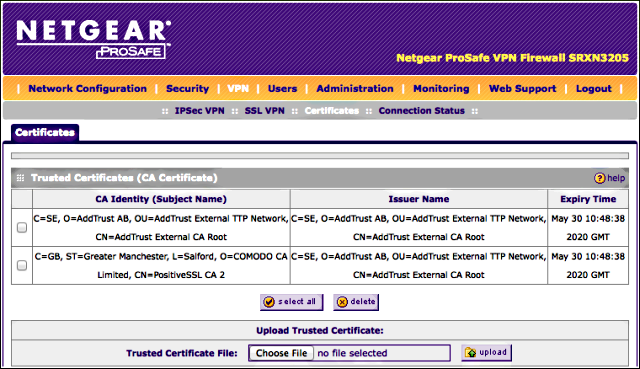Click the select all button
Screen dimensions: 640x369
(x=291, y=302)
